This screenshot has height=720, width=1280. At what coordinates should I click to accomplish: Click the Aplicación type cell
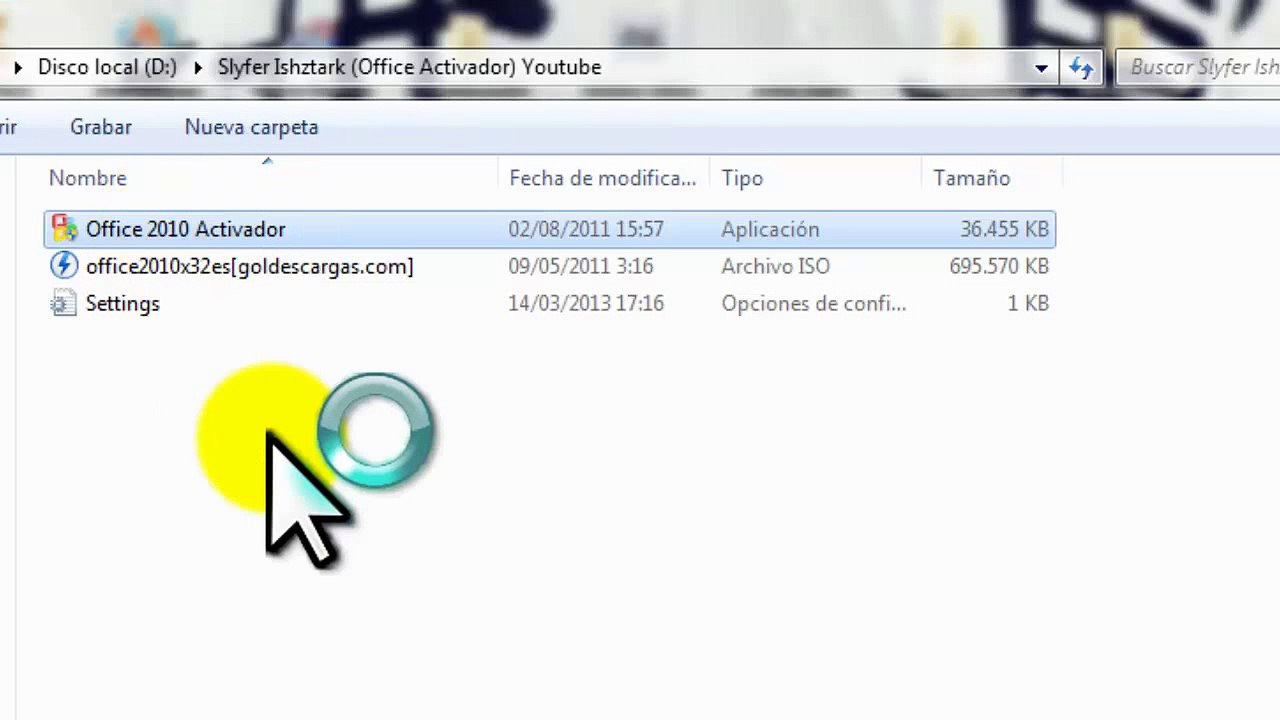pos(770,229)
